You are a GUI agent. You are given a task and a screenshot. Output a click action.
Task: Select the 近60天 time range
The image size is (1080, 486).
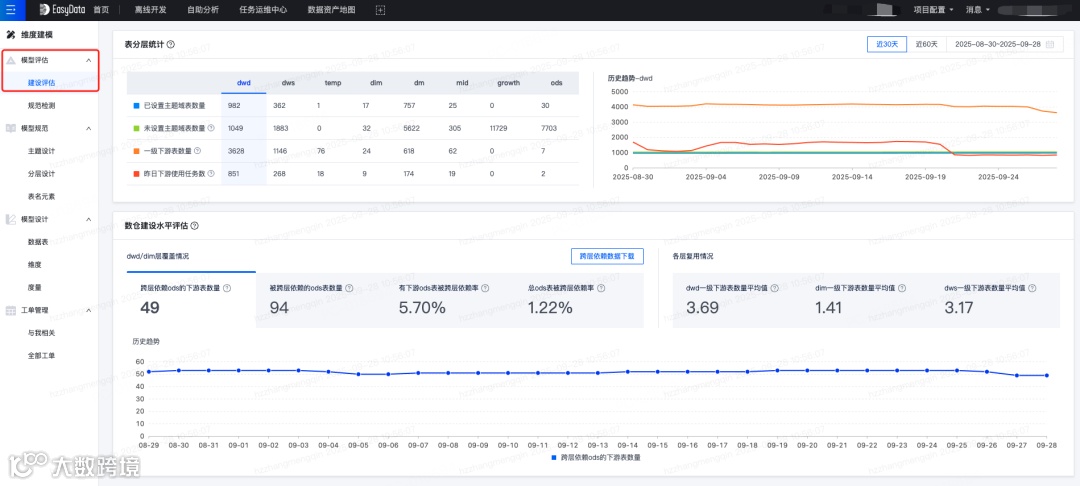click(x=926, y=44)
